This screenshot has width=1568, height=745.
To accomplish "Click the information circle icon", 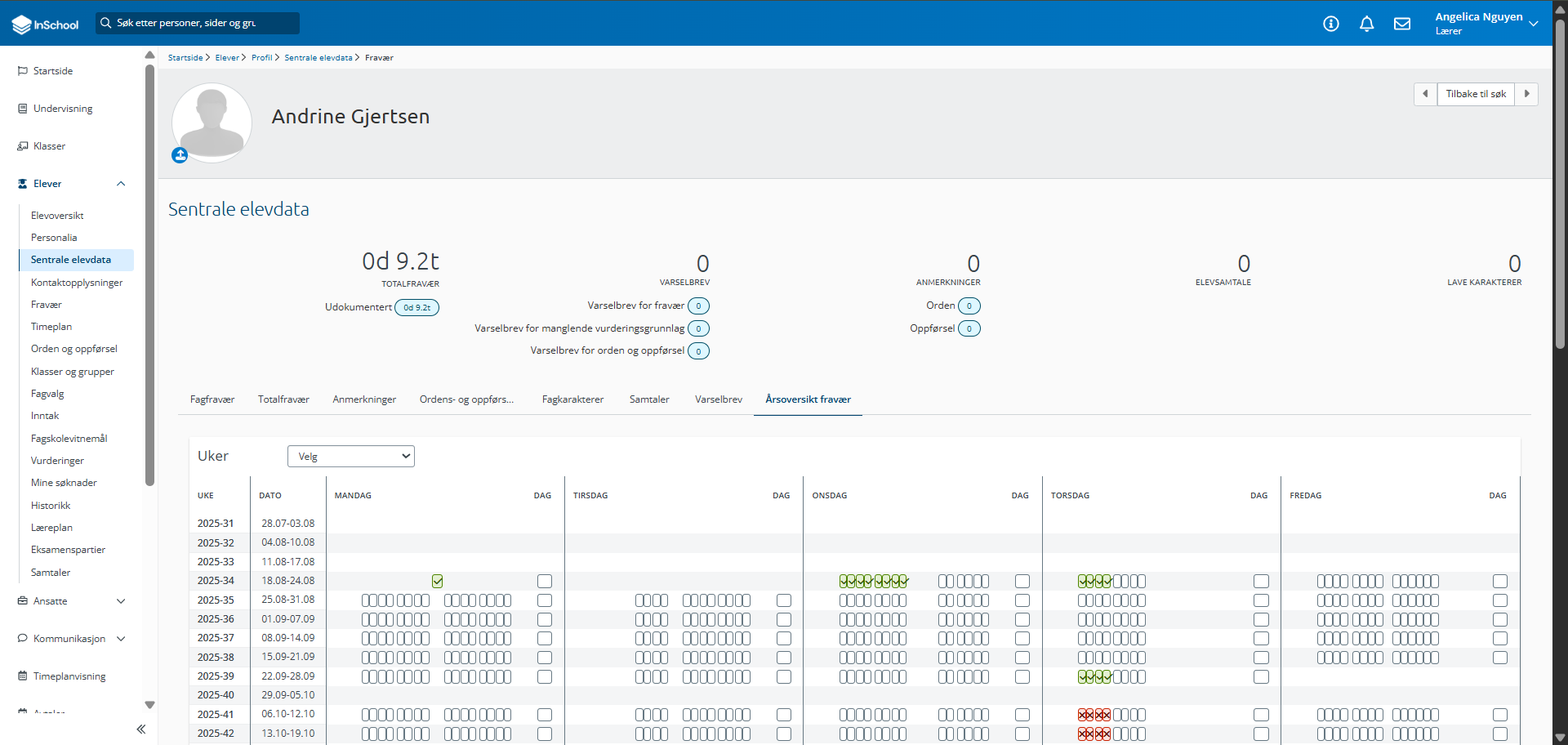I will point(1331,24).
